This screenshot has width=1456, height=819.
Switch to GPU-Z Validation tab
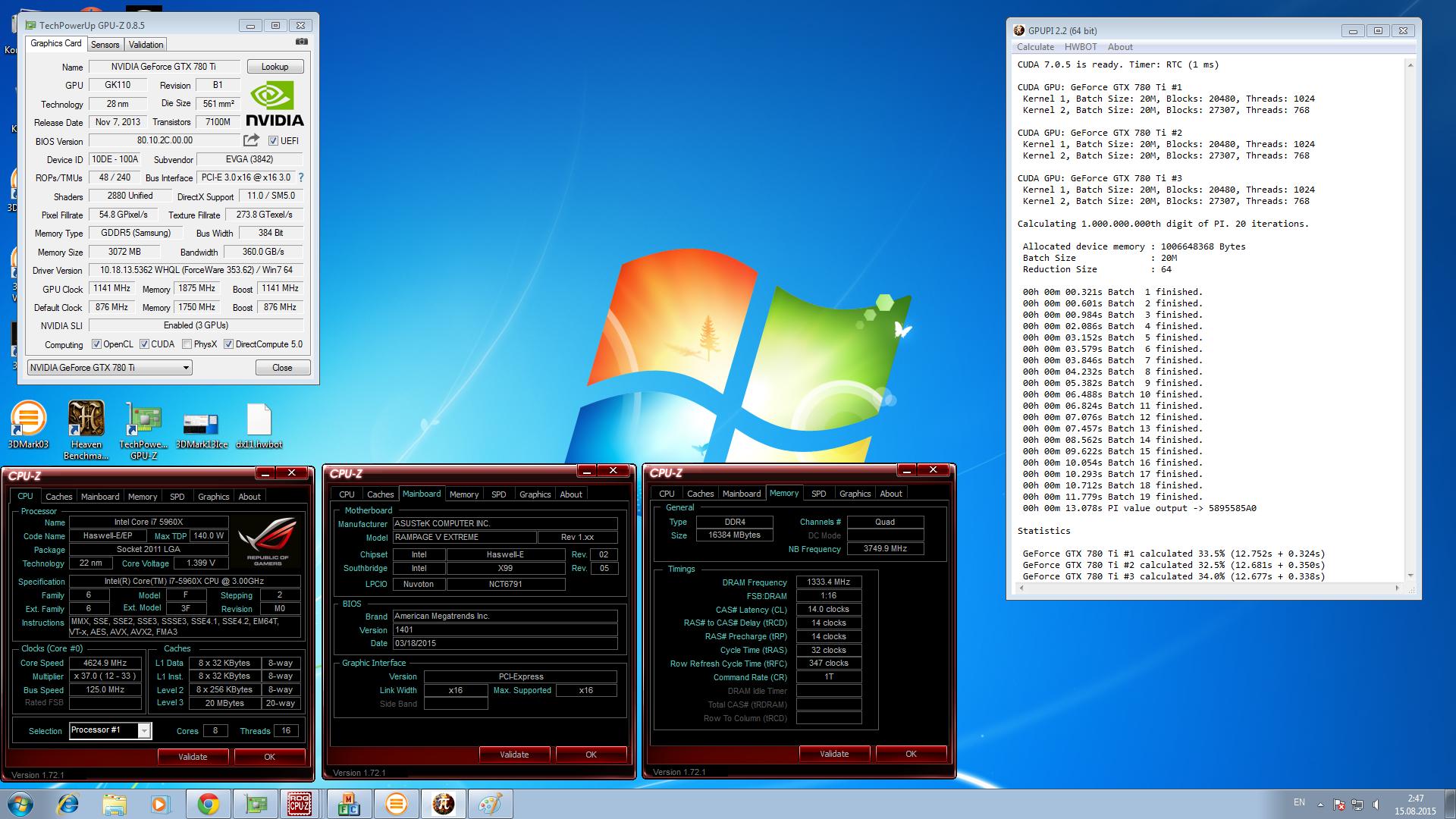click(146, 45)
